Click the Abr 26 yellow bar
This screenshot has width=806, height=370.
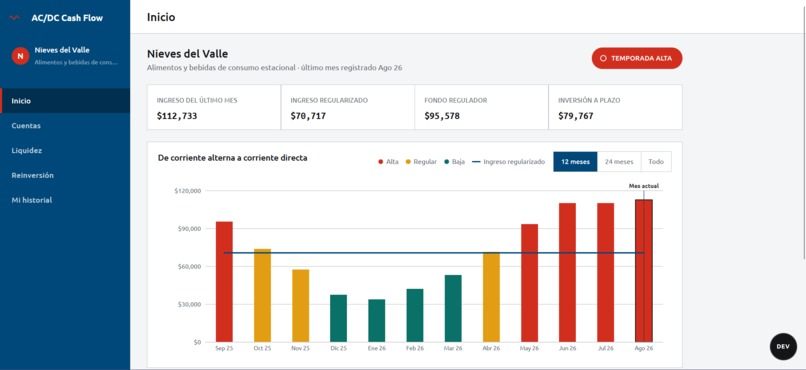pyautogui.click(x=491, y=297)
